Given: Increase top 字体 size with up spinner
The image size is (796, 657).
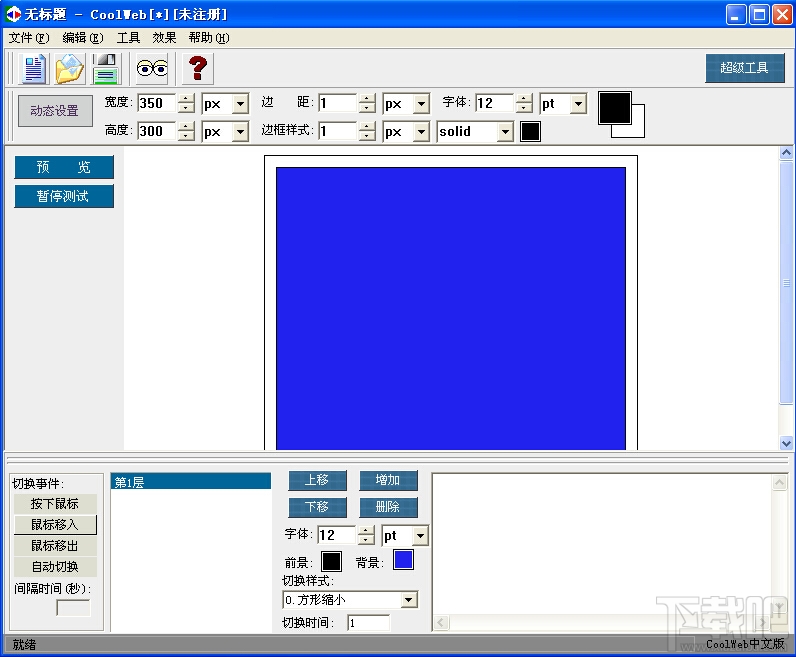Looking at the screenshot, I should pos(524,99).
